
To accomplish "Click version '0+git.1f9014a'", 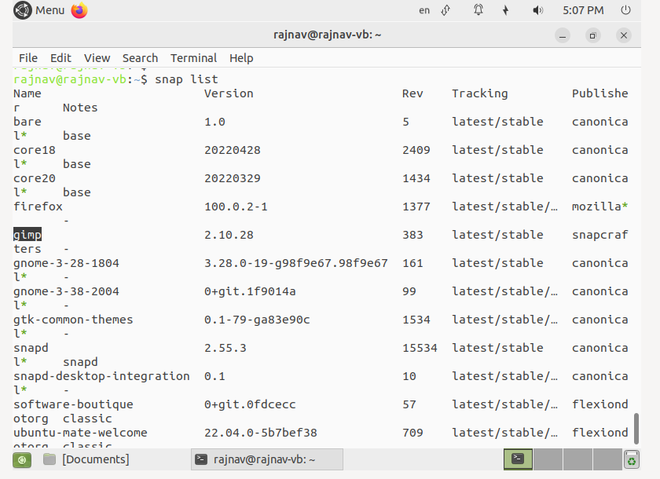I will click(250, 291).
